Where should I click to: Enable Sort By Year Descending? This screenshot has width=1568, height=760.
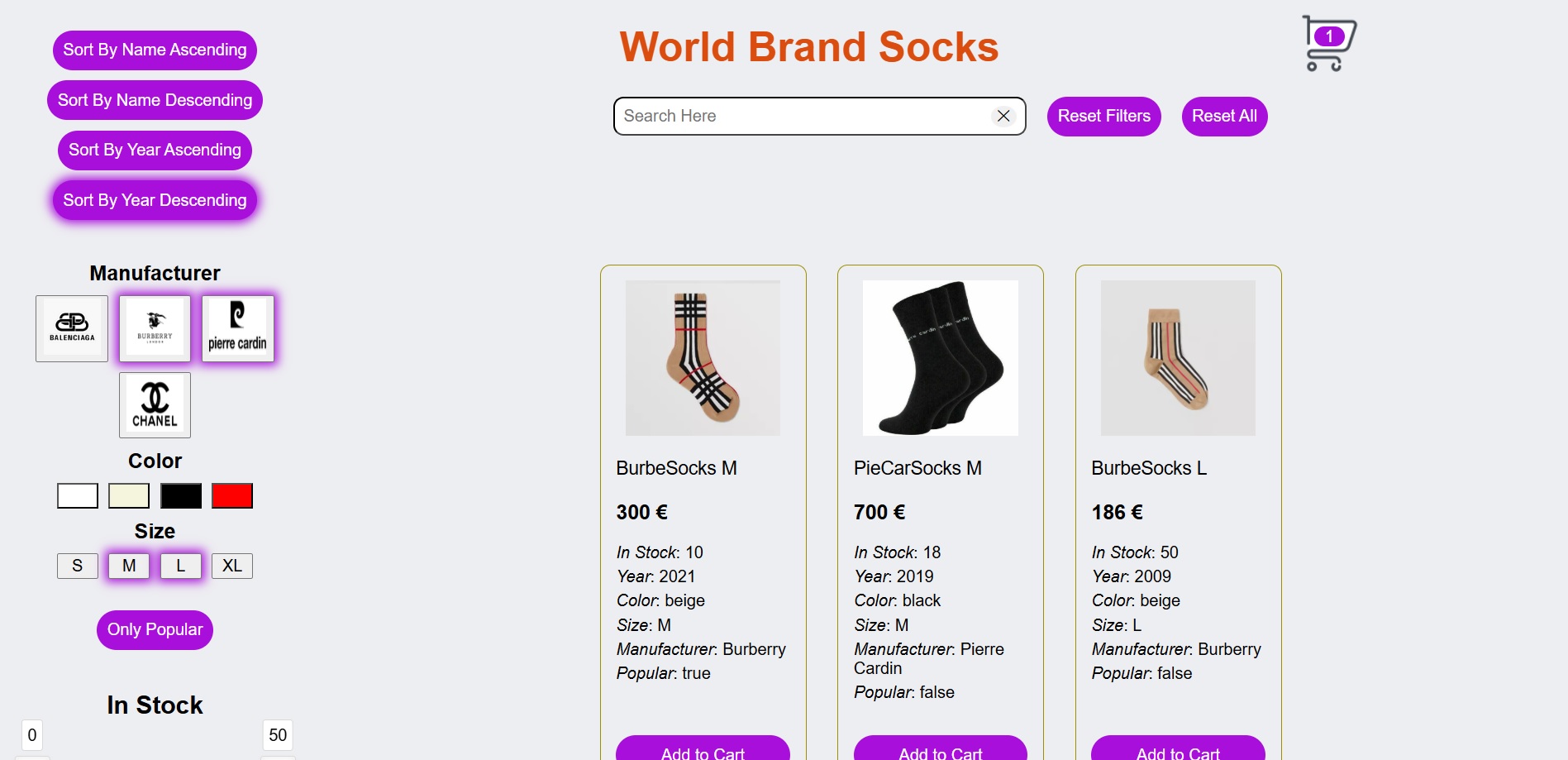[154, 199]
